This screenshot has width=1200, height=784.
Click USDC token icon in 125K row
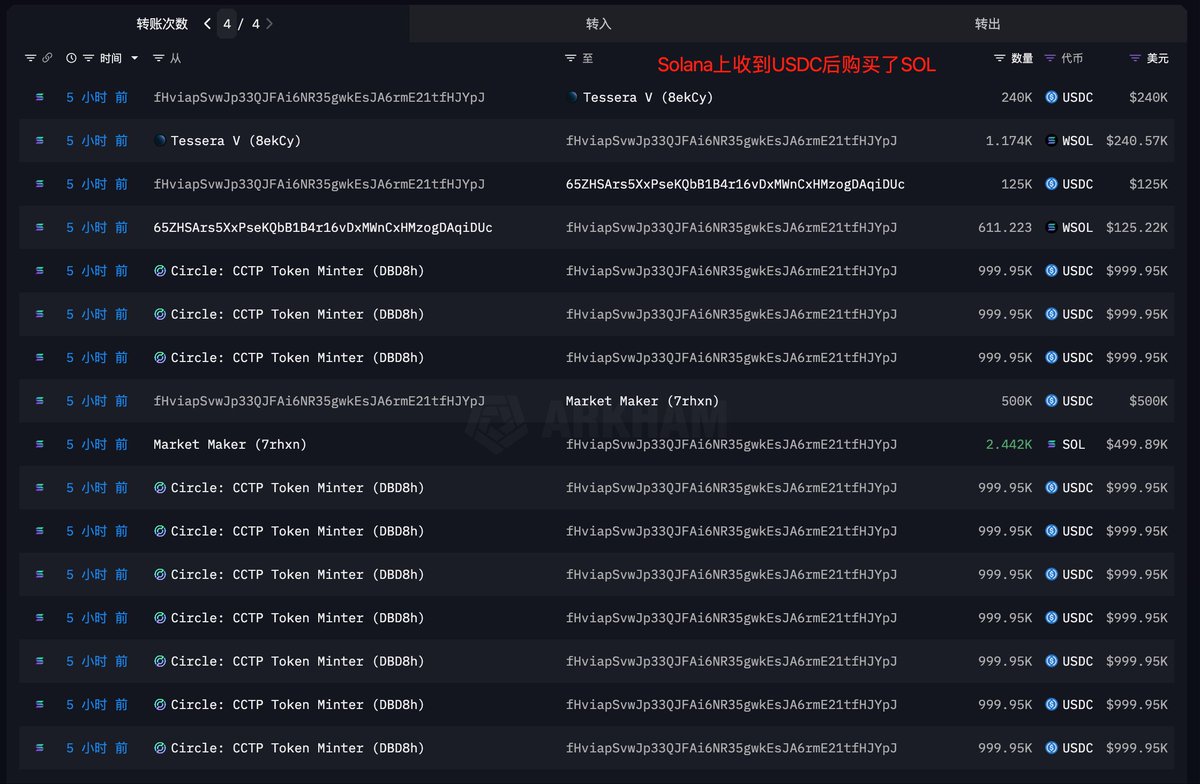coord(1051,184)
